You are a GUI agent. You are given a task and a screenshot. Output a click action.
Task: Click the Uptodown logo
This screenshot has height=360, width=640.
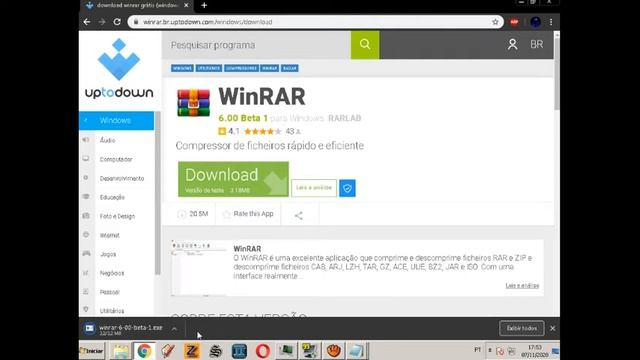[119, 68]
